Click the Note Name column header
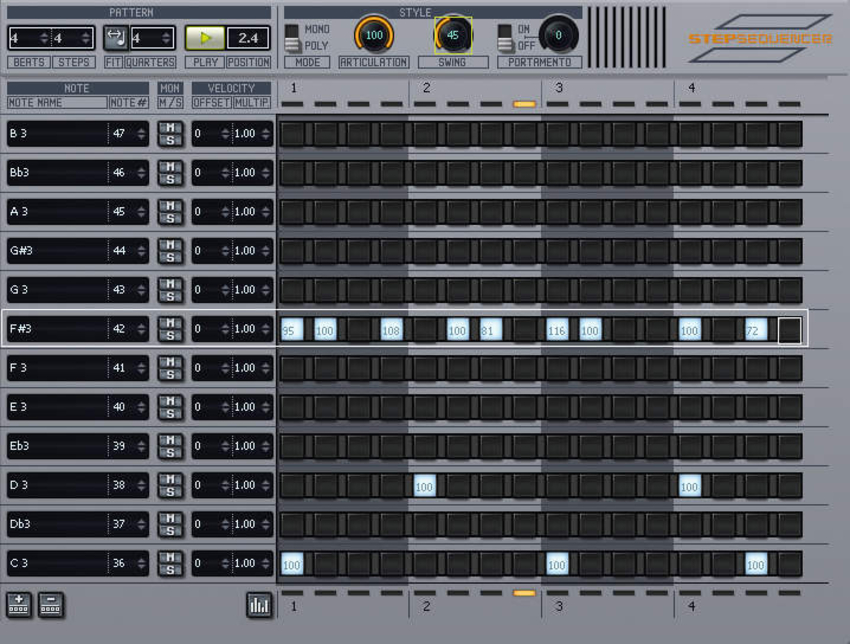 57,102
